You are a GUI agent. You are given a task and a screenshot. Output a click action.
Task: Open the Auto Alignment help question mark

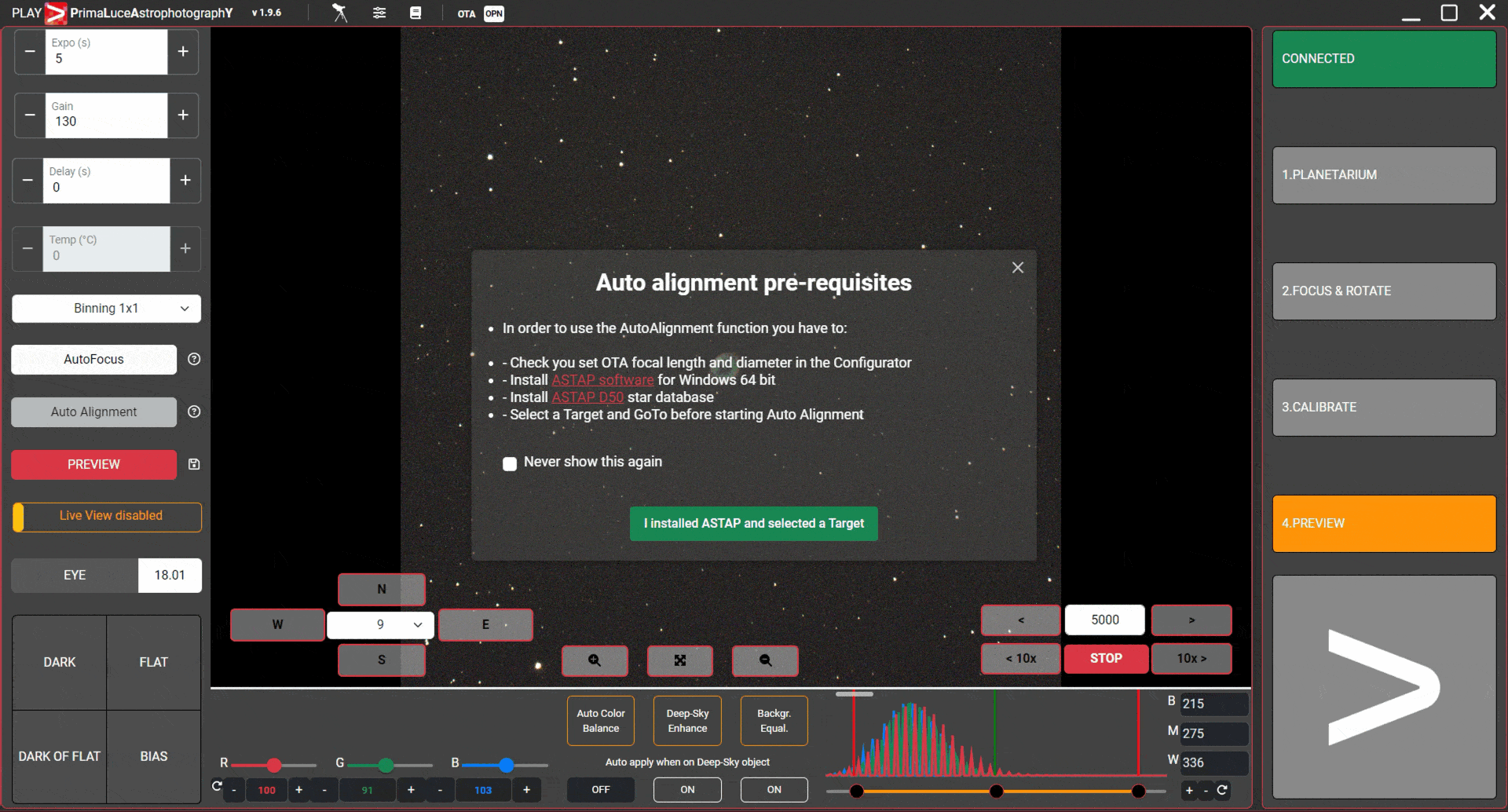click(x=194, y=411)
